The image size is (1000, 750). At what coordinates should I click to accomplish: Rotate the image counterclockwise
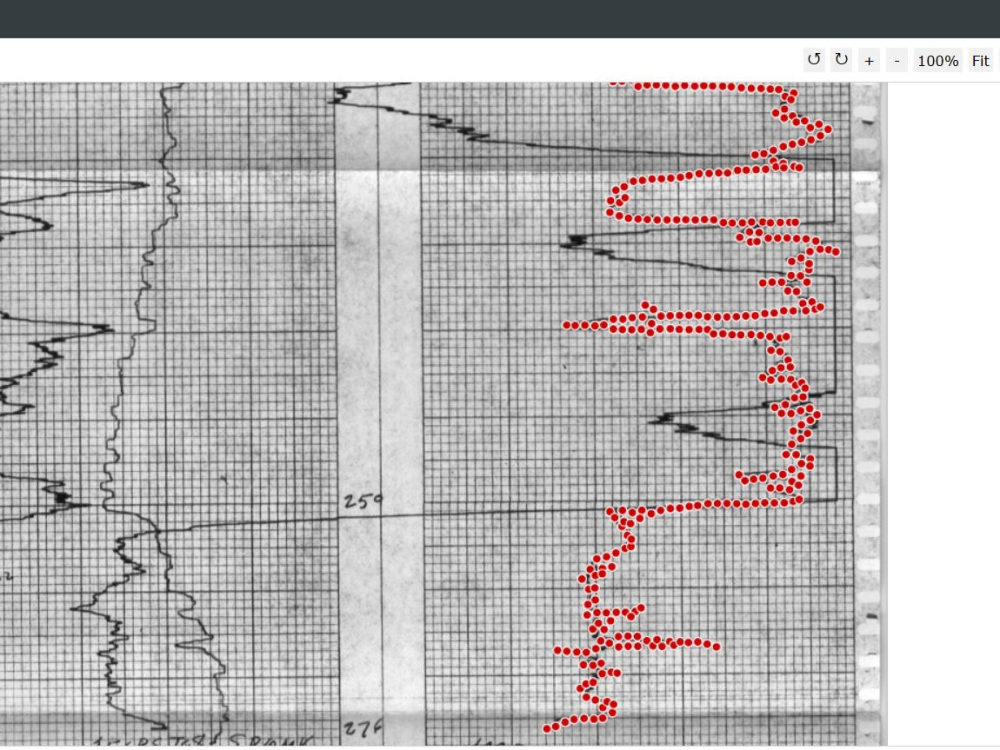814,61
